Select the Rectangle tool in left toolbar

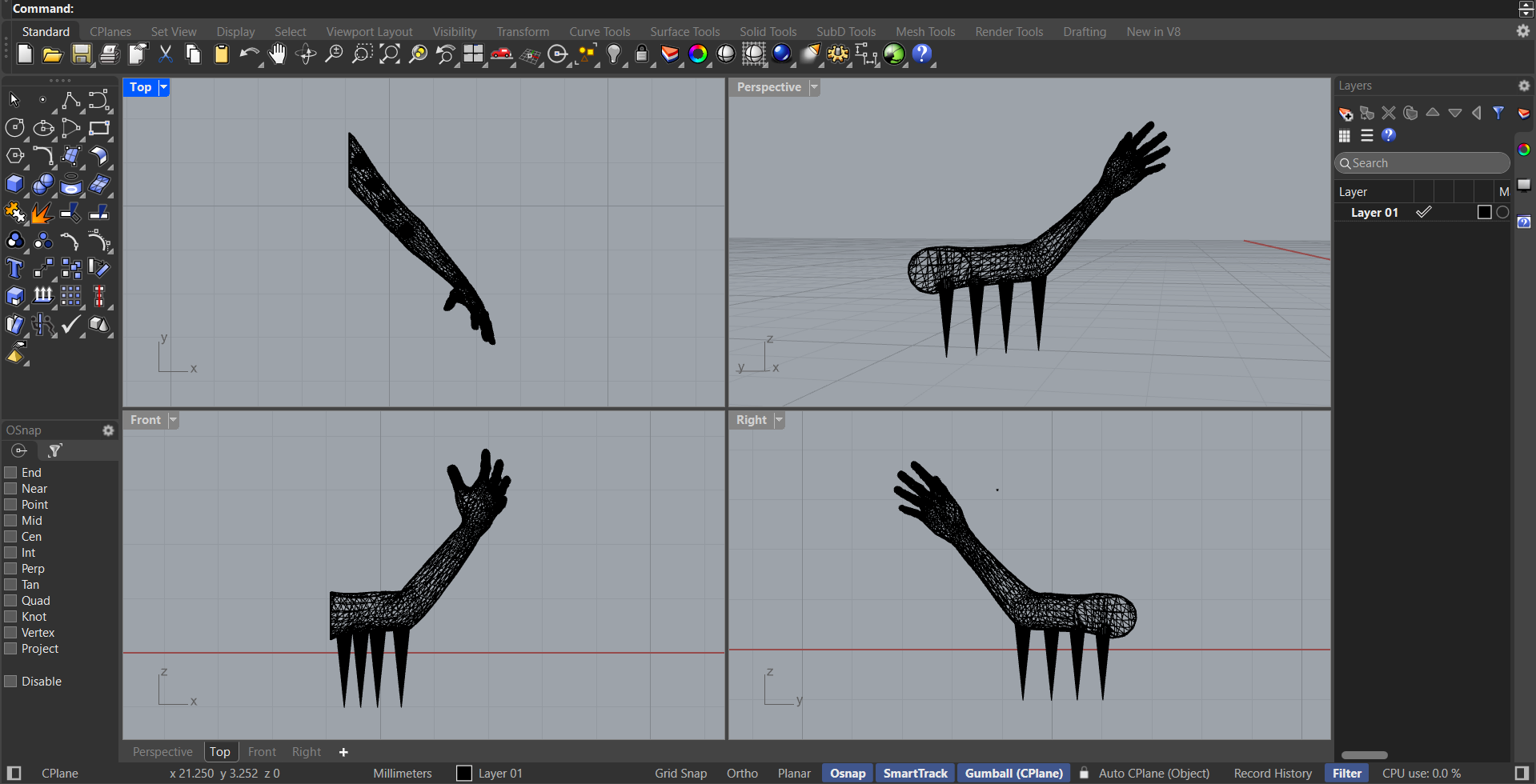[x=99, y=128]
